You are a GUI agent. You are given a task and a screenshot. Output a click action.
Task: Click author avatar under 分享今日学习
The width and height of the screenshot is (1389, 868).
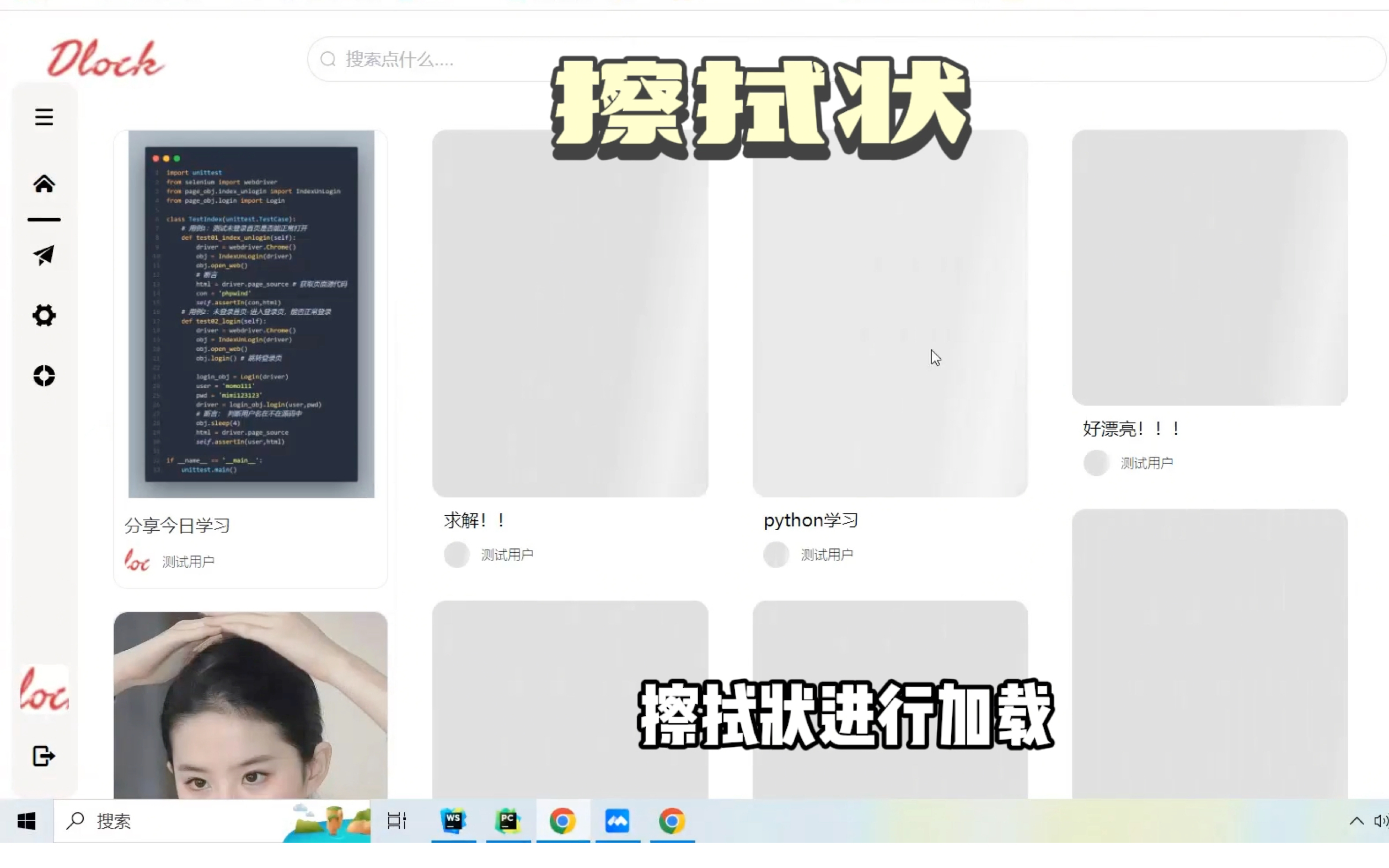pyautogui.click(x=137, y=561)
